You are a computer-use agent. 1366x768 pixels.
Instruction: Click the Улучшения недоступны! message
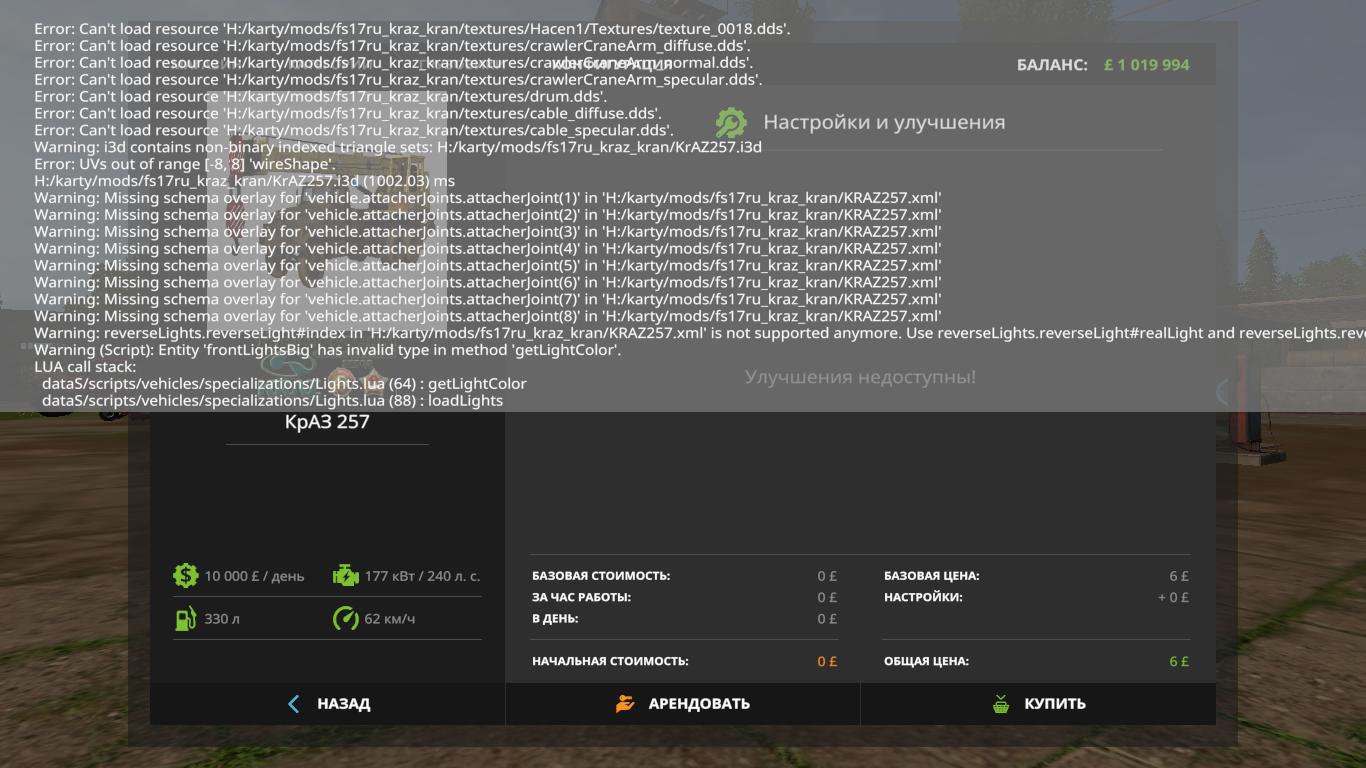(860, 377)
